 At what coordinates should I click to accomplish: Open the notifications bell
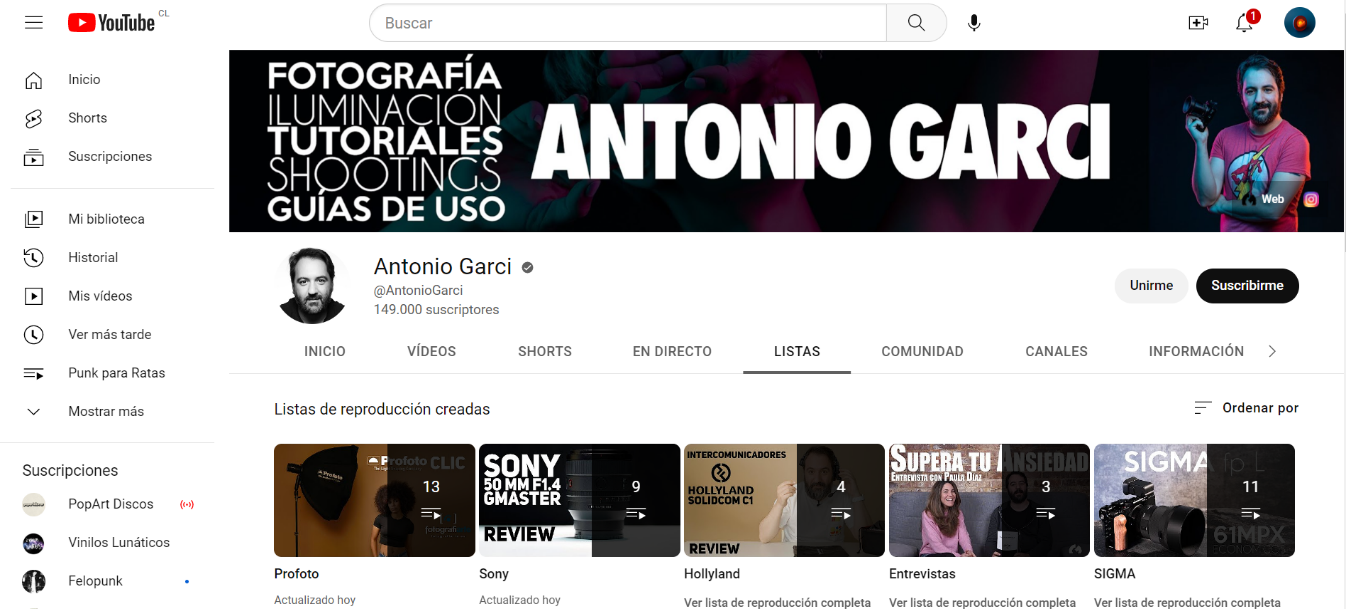pos(1244,22)
